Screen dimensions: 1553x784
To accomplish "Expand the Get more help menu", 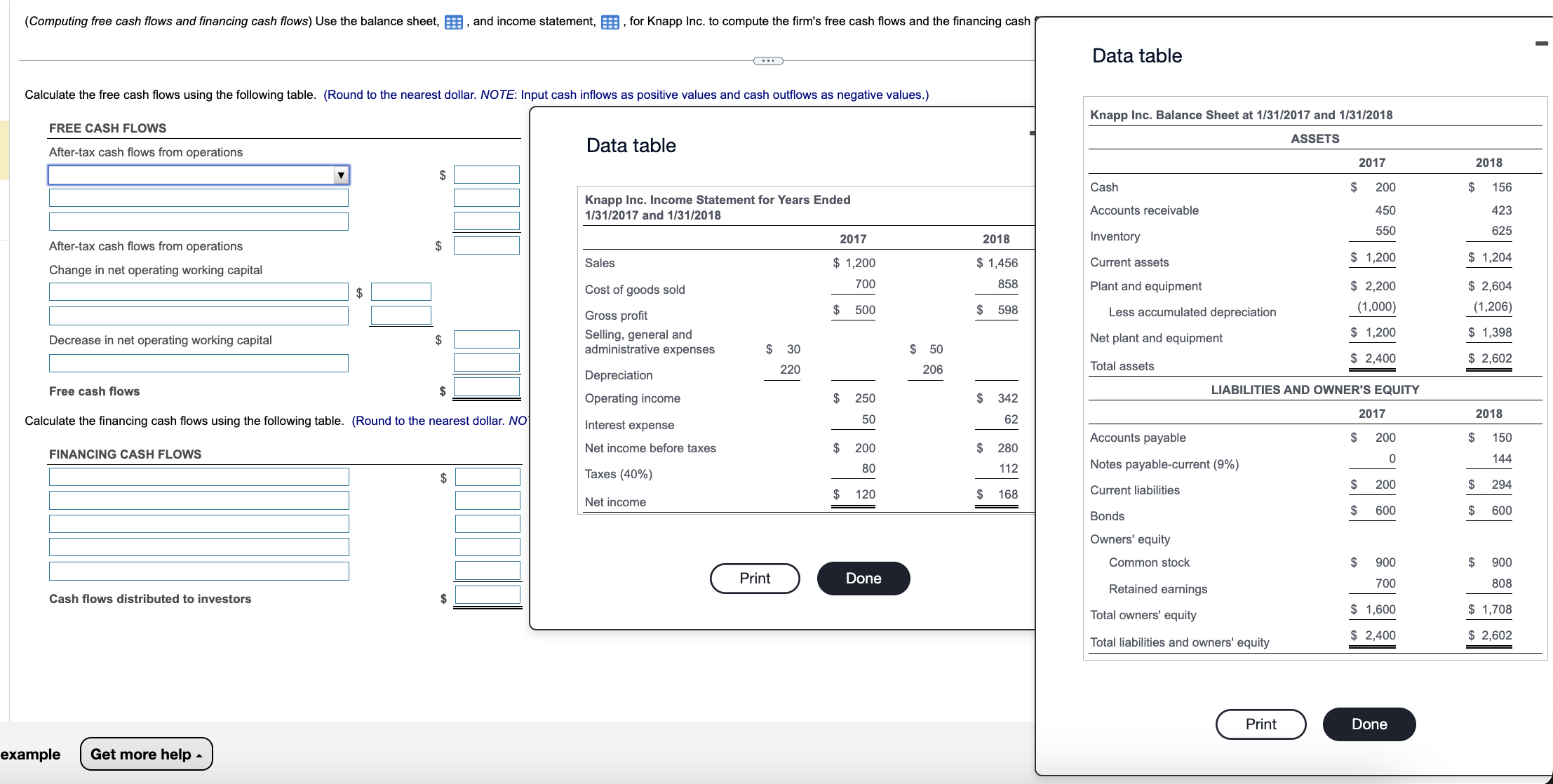I will [146, 754].
